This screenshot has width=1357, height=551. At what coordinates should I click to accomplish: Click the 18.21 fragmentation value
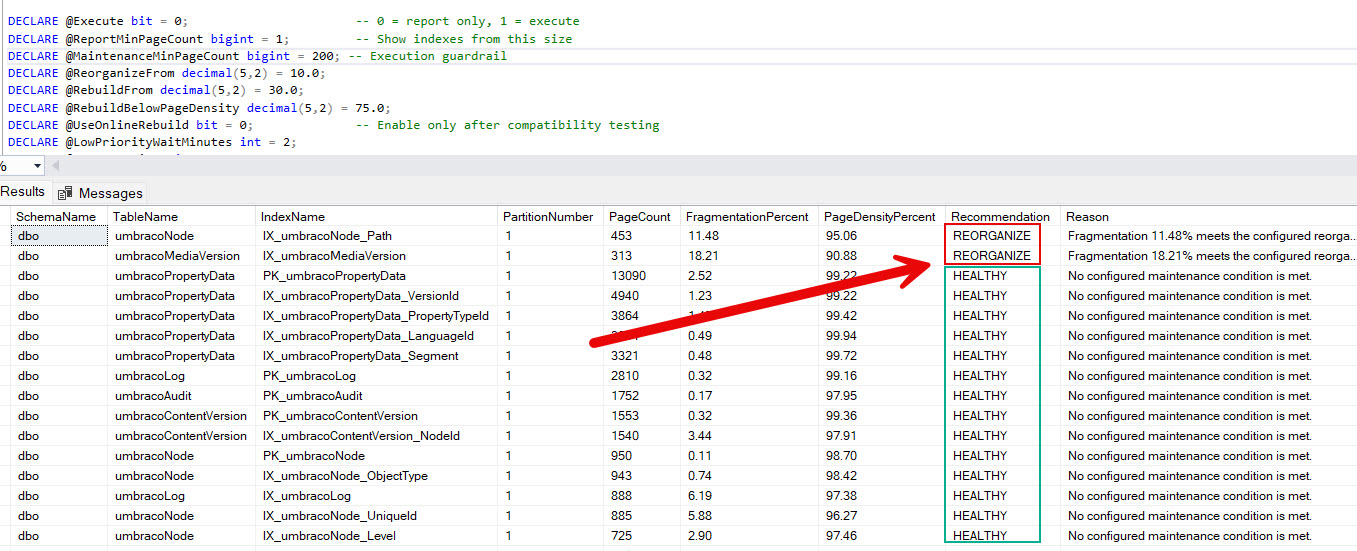point(703,256)
